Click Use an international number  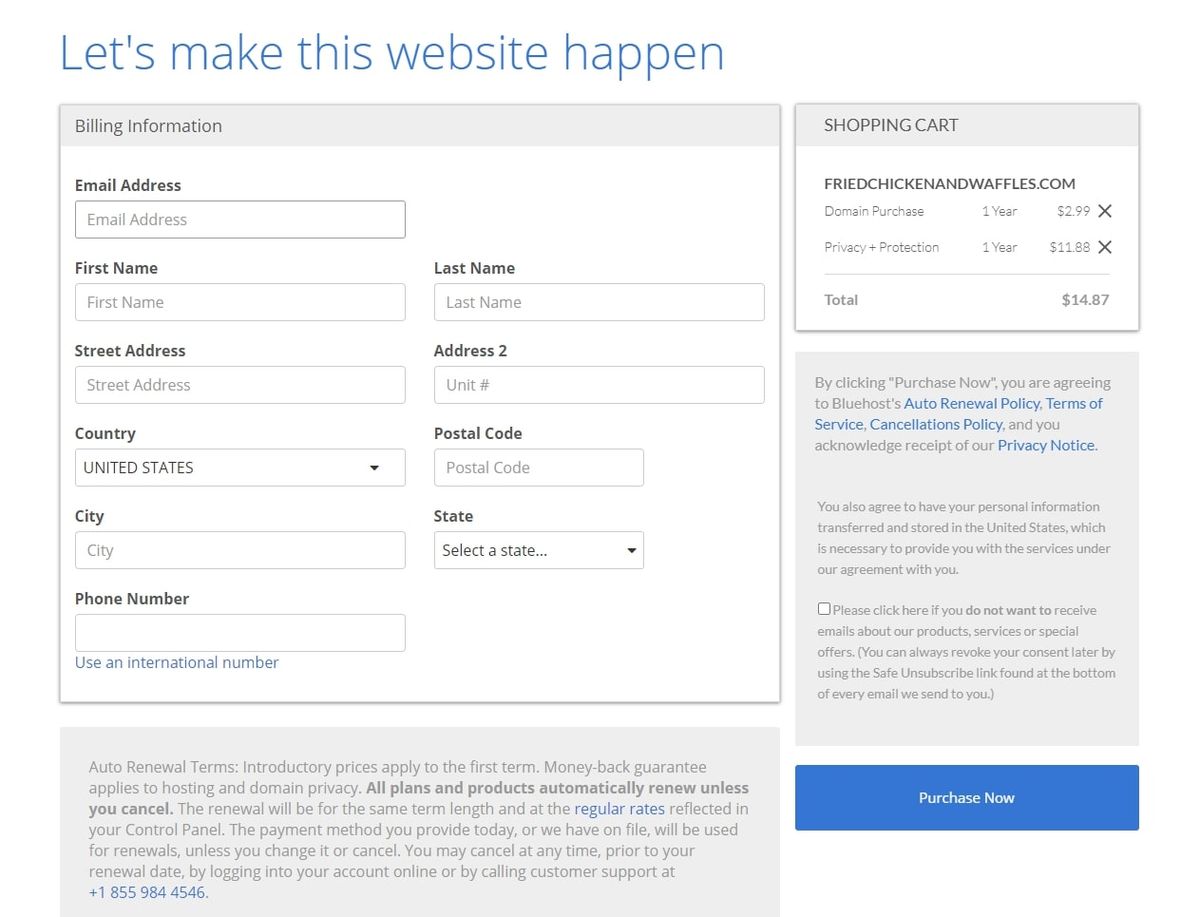tap(177, 662)
